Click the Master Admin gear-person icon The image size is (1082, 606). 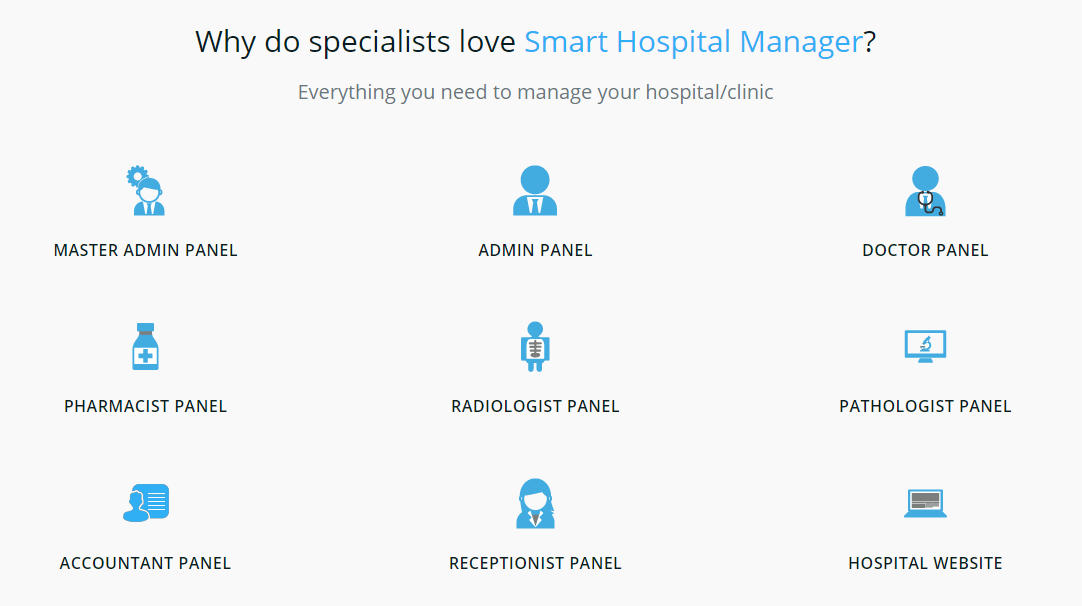point(146,191)
